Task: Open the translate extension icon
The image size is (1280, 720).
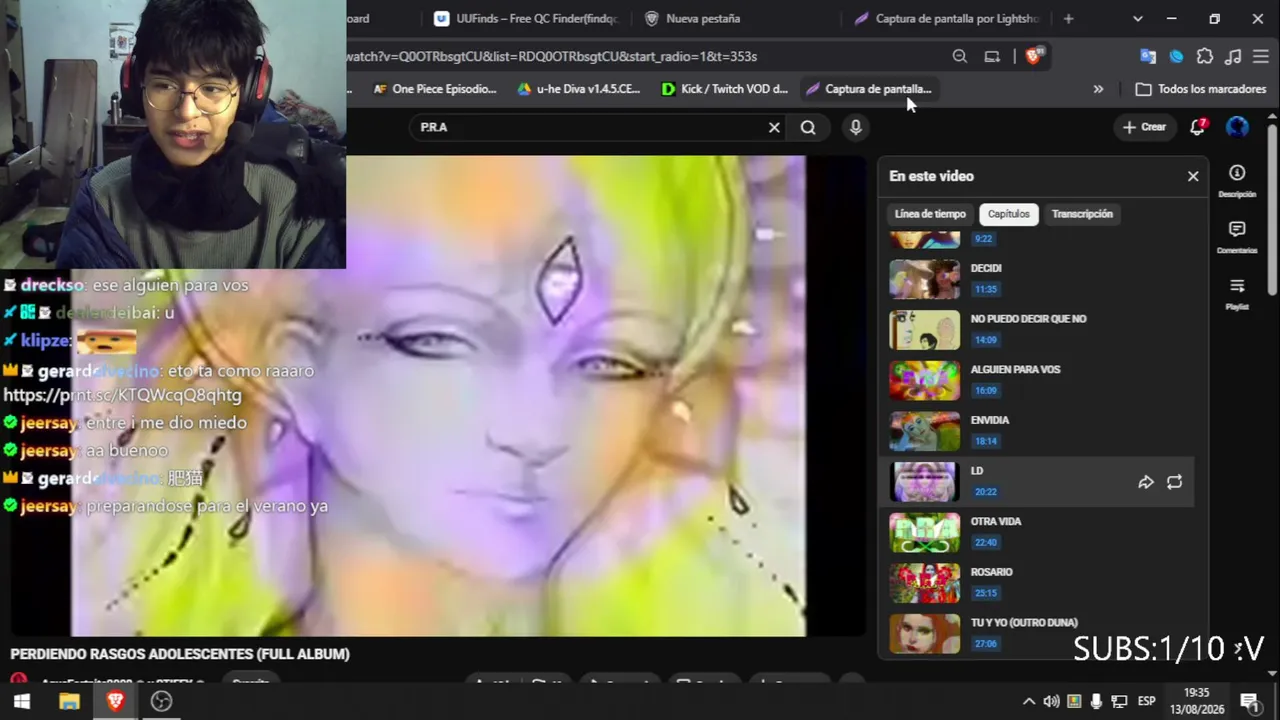Action: point(1148,57)
